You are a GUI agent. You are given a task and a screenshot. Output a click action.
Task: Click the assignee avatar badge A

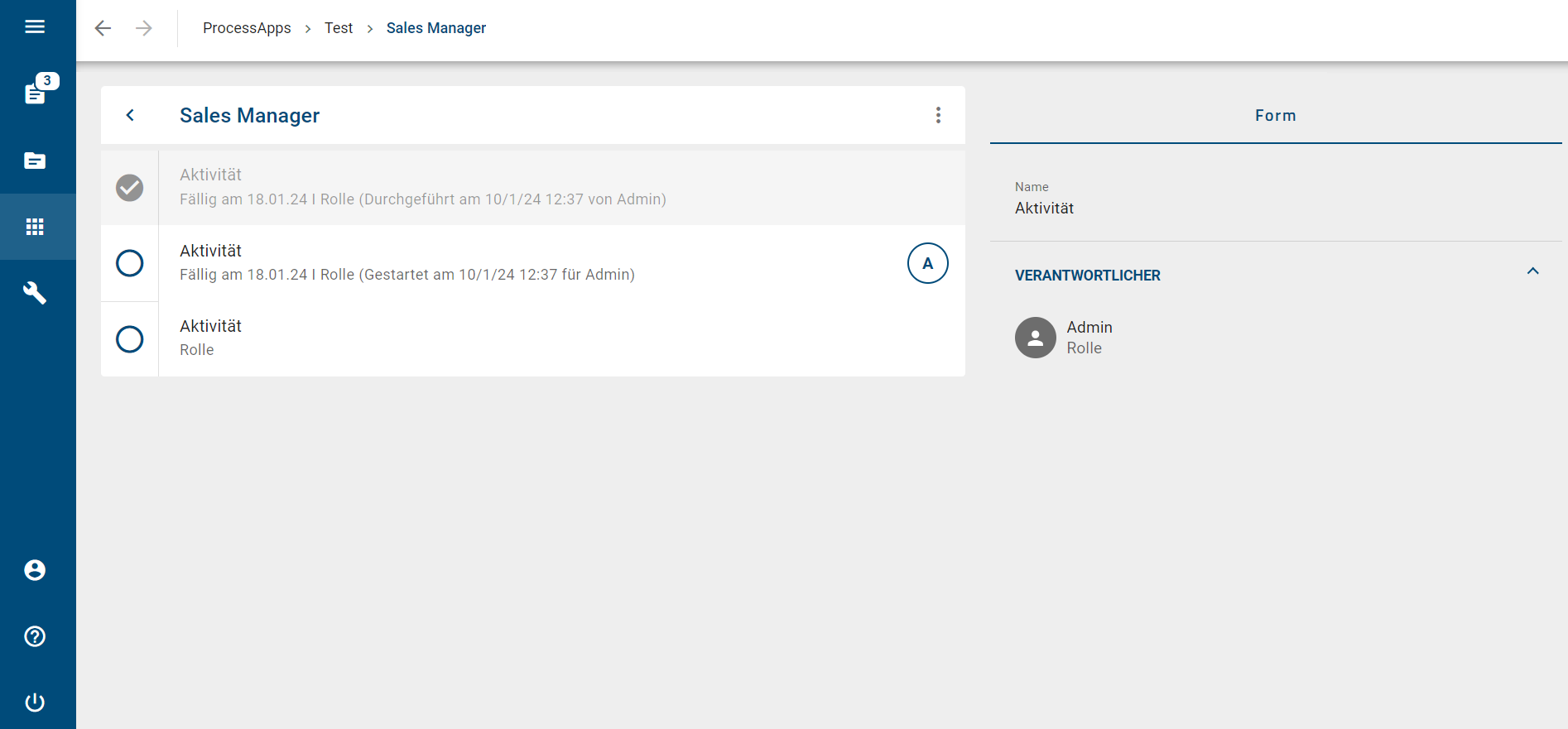(x=927, y=263)
